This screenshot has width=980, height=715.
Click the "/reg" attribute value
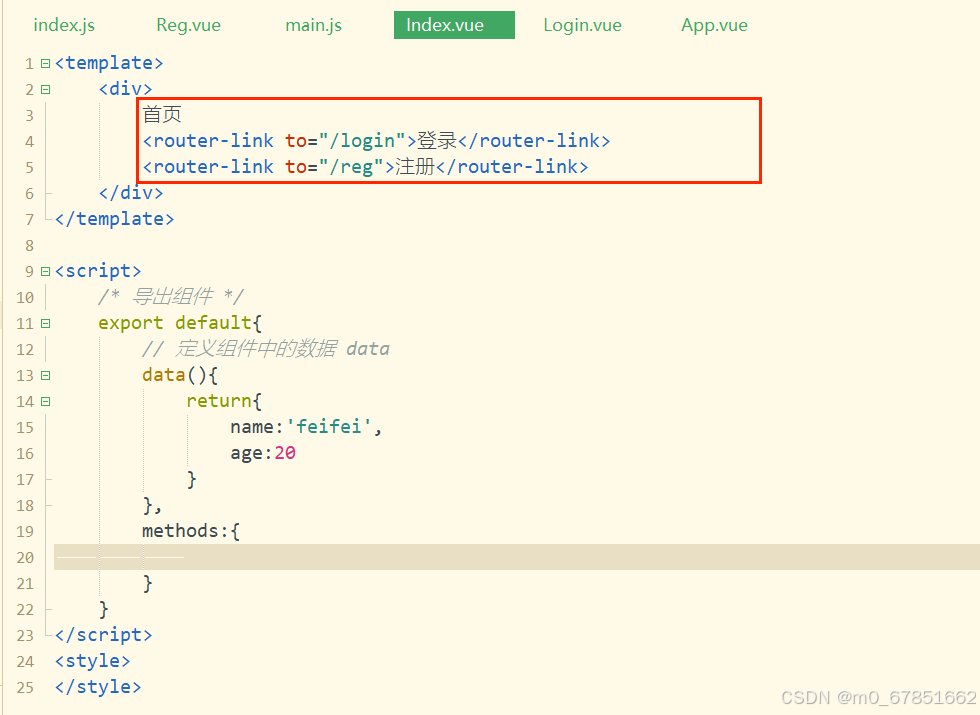pyautogui.click(x=352, y=167)
